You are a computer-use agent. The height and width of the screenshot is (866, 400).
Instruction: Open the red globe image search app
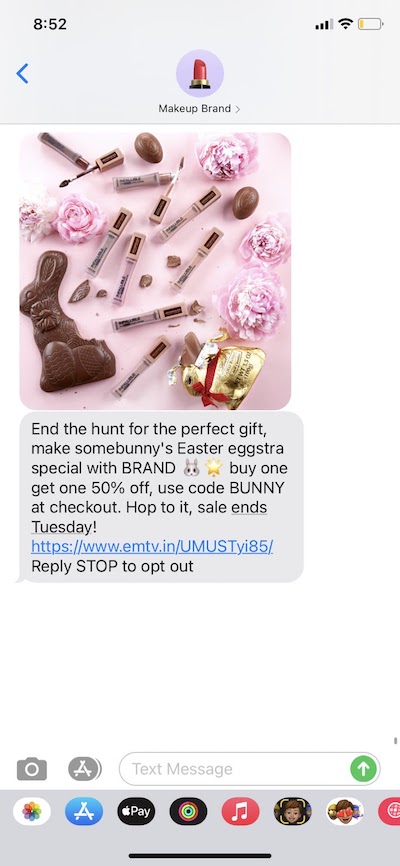click(x=389, y=811)
